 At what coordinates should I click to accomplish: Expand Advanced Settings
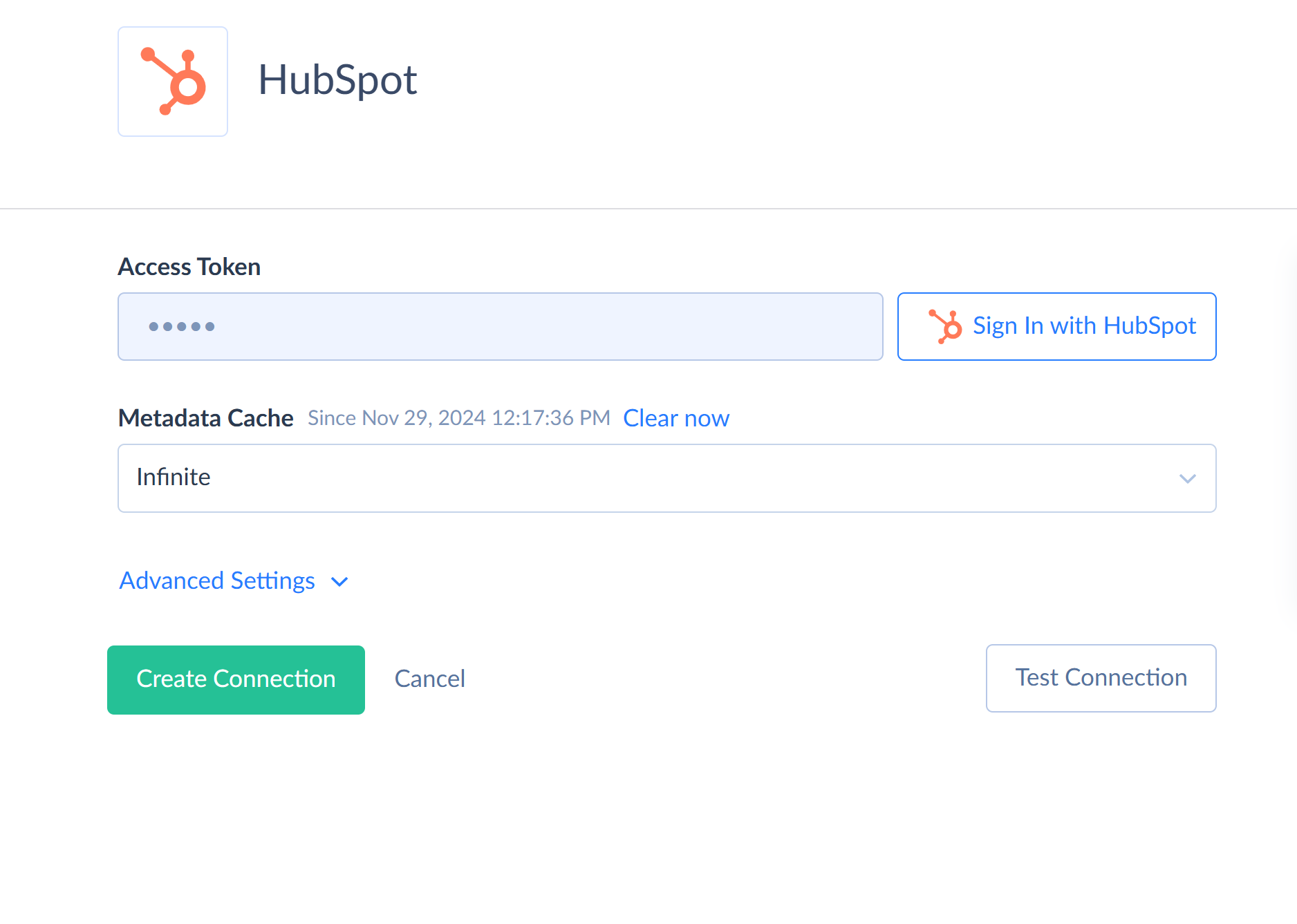click(216, 581)
